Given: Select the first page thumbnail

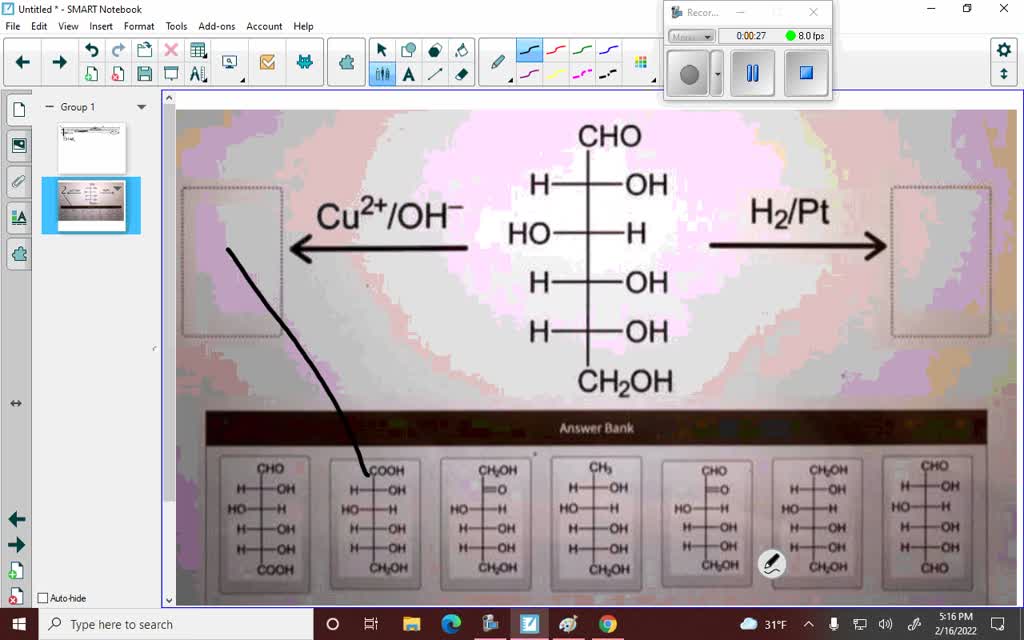Looking at the screenshot, I should [91, 148].
